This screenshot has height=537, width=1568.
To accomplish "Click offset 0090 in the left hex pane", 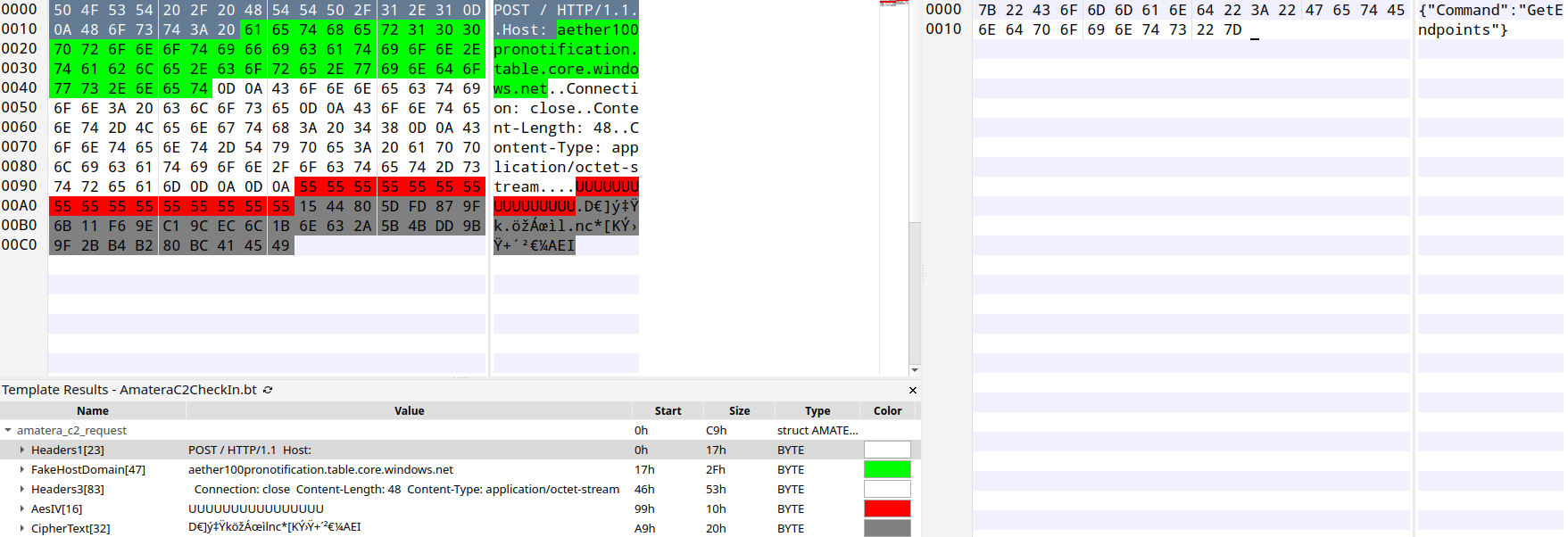I will (19, 186).
